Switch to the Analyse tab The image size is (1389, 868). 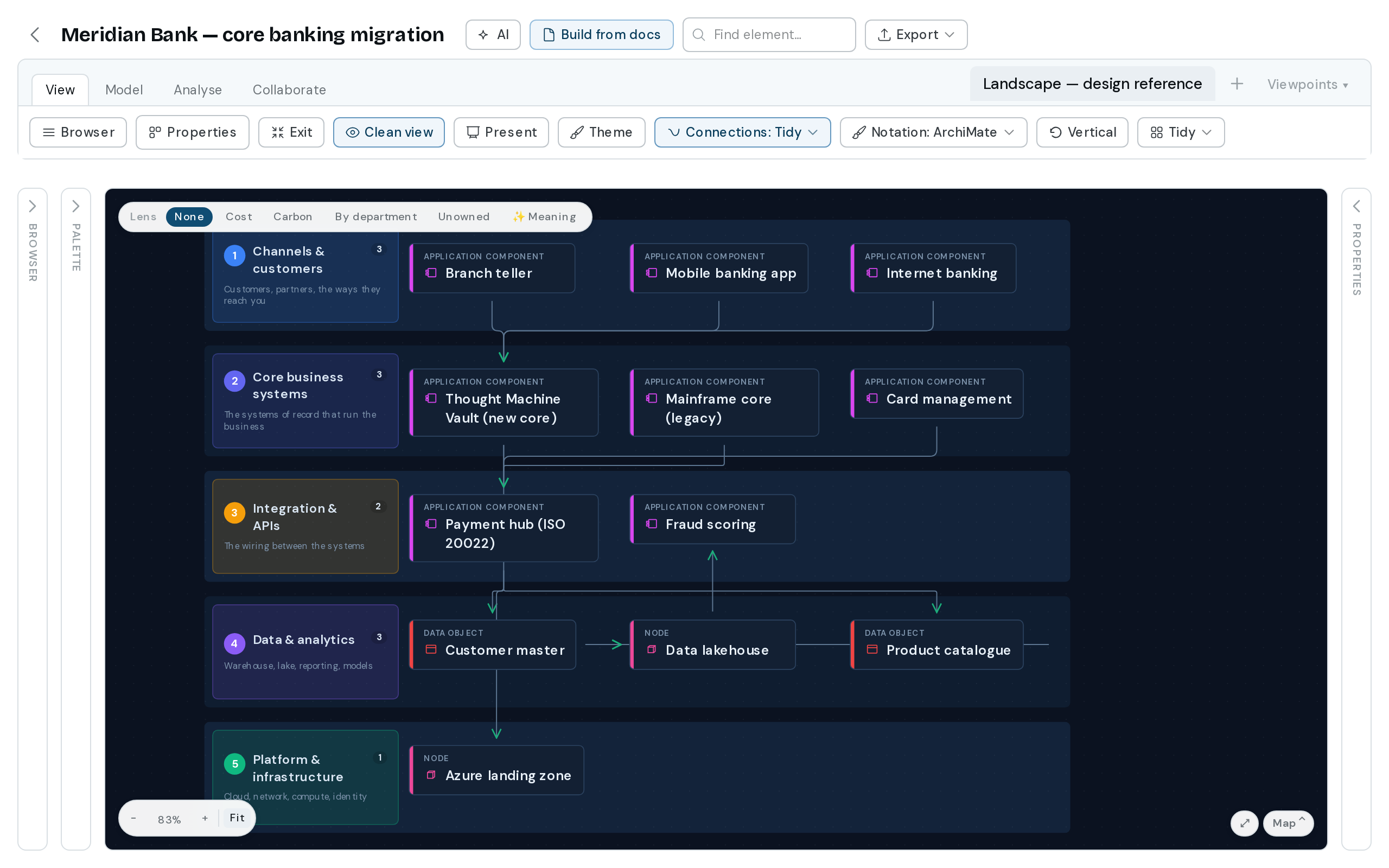[197, 90]
